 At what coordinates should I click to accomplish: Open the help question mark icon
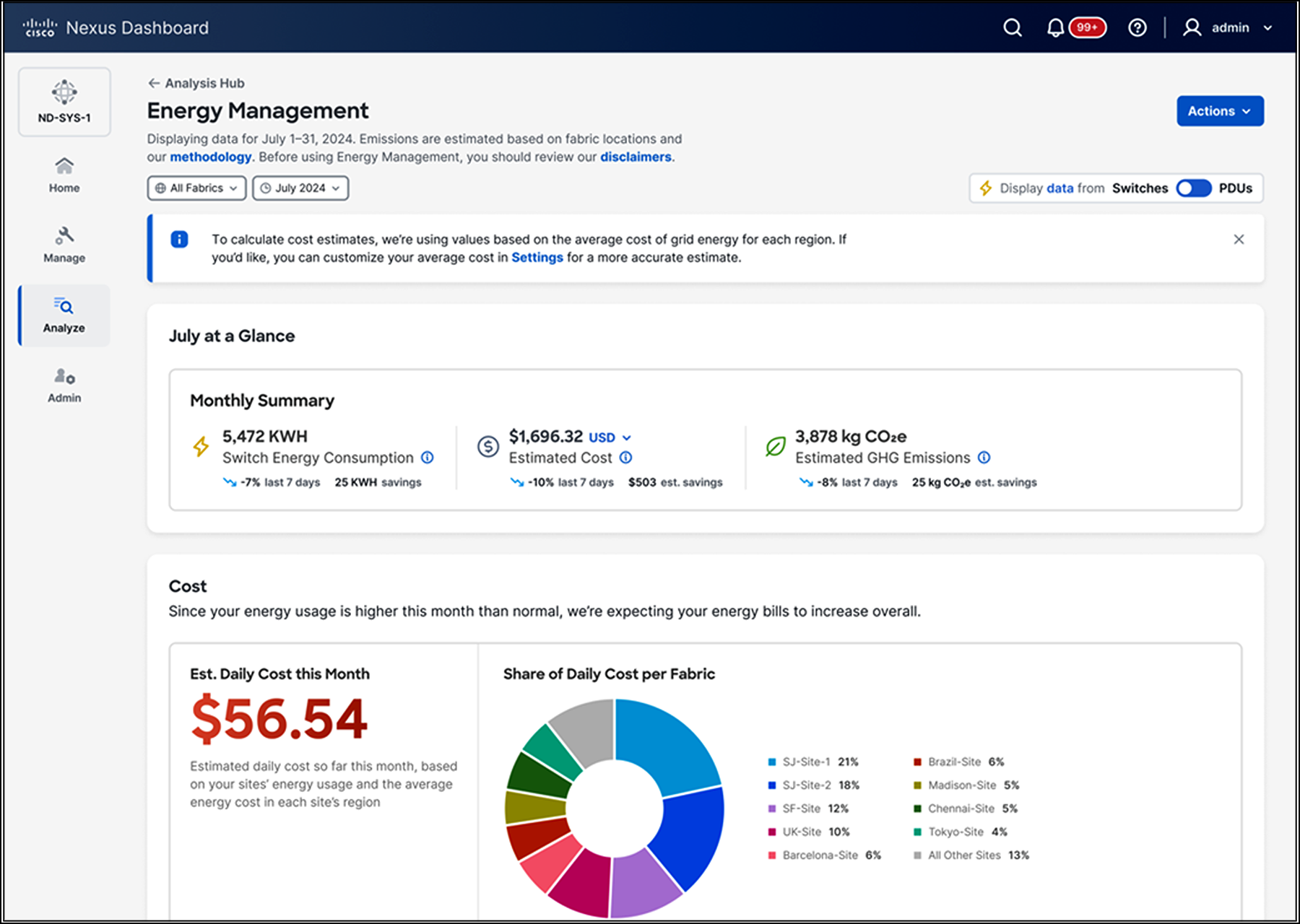tap(1137, 28)
